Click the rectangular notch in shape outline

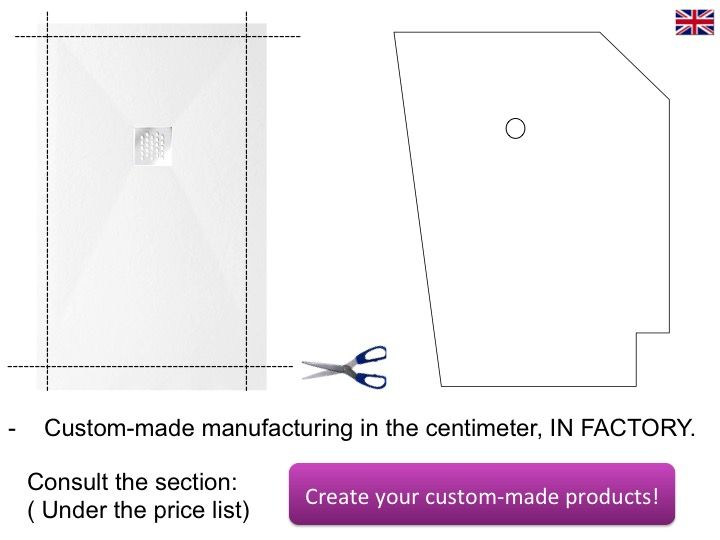[652, 359]
